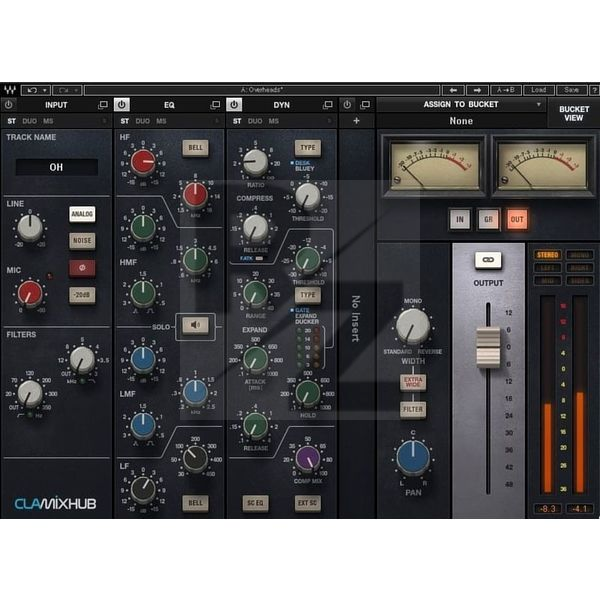Open the undo history dropdown arrow

tap(45, 90)
